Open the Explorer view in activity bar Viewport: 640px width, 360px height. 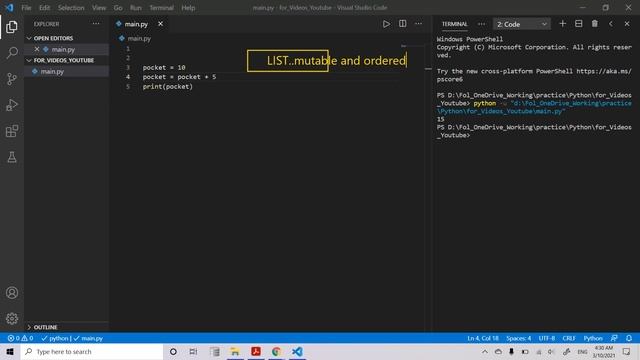12,27
